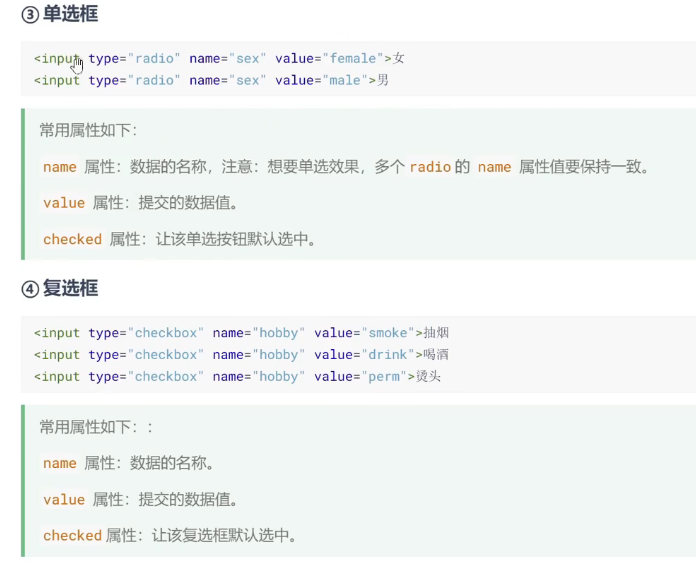Click the orange "radio" keyword in the note
Image resolution: width=696 pixels, height=562 pixels.
coord(430,167)
